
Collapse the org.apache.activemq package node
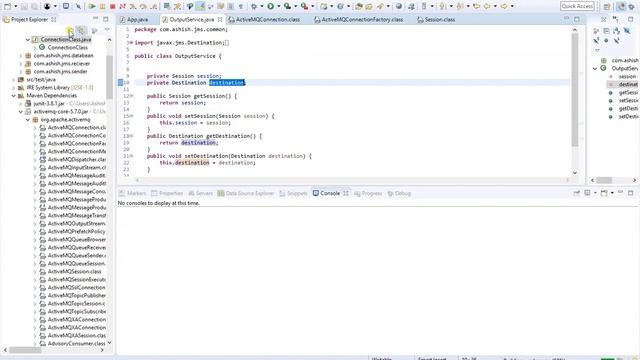coord(28,120)
